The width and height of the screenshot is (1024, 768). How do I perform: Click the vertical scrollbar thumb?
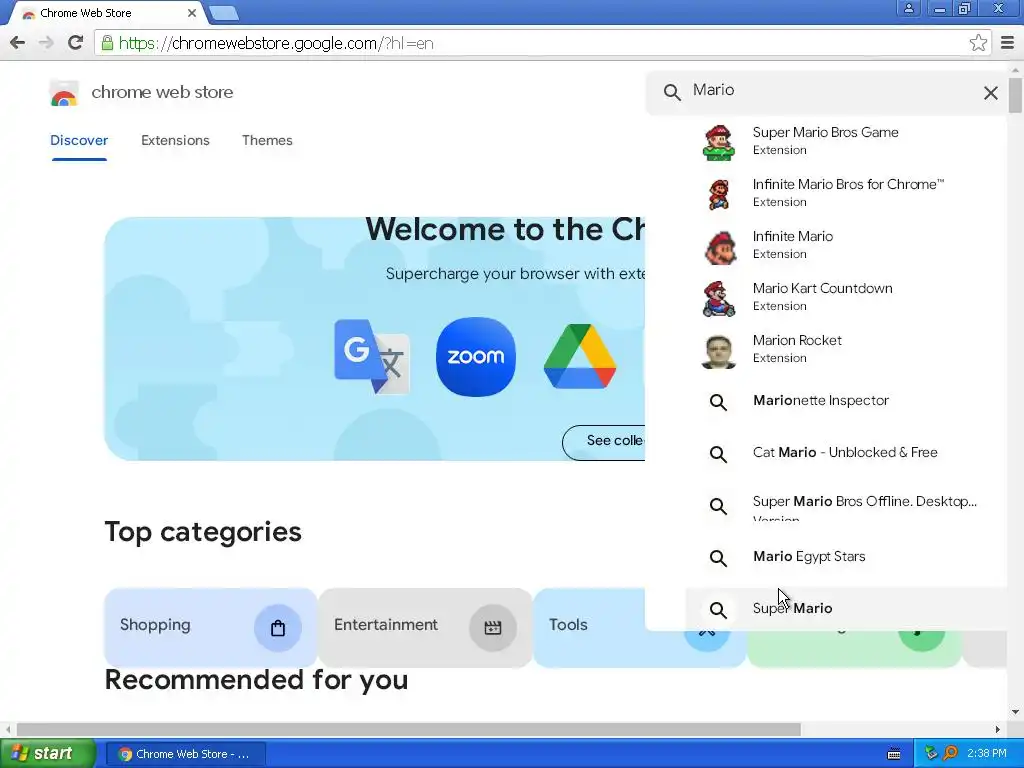coord(1016,94)
